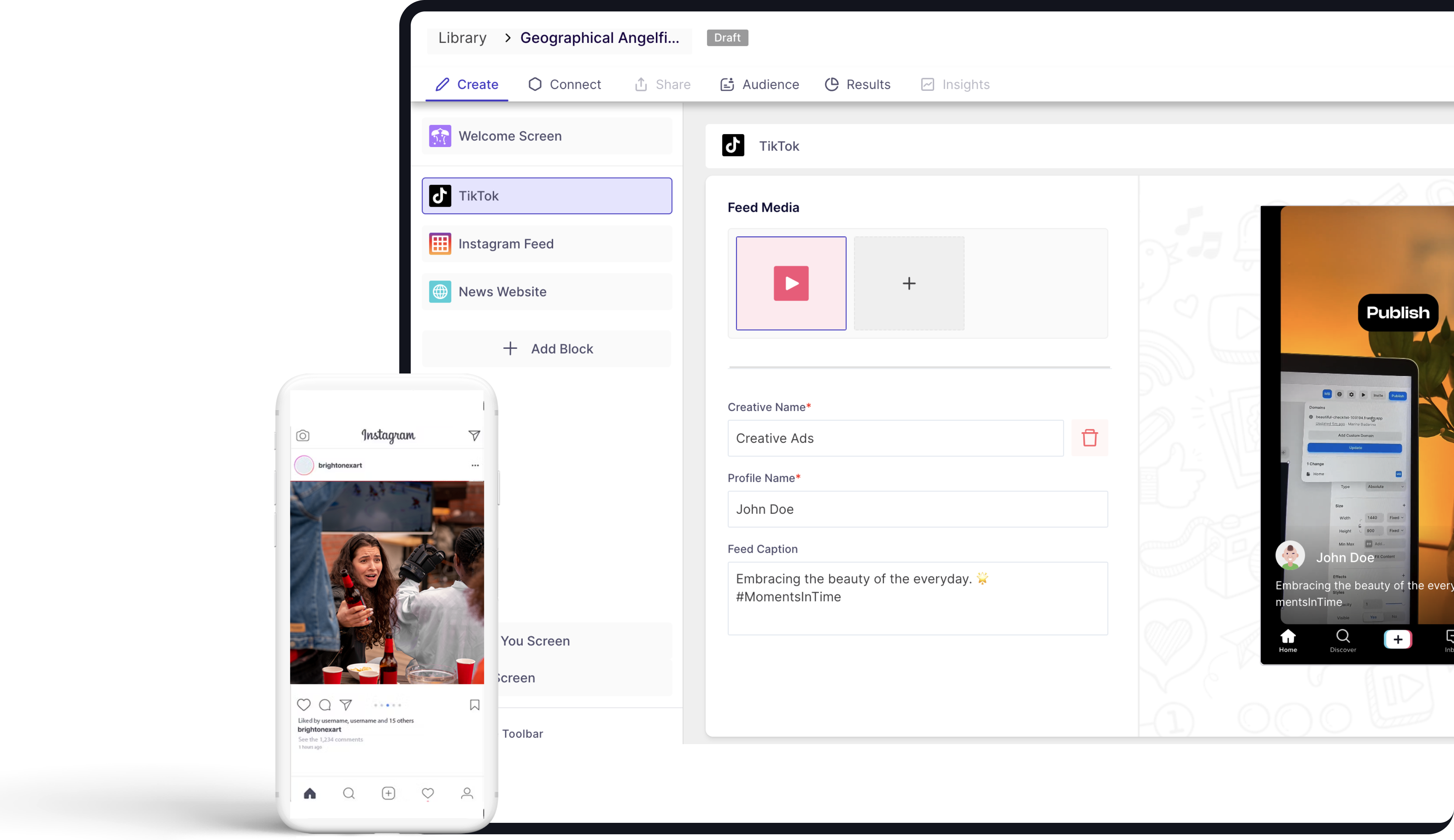Click the Feed Media heading
Screen dimensions: 1454x840
(763, 207)
